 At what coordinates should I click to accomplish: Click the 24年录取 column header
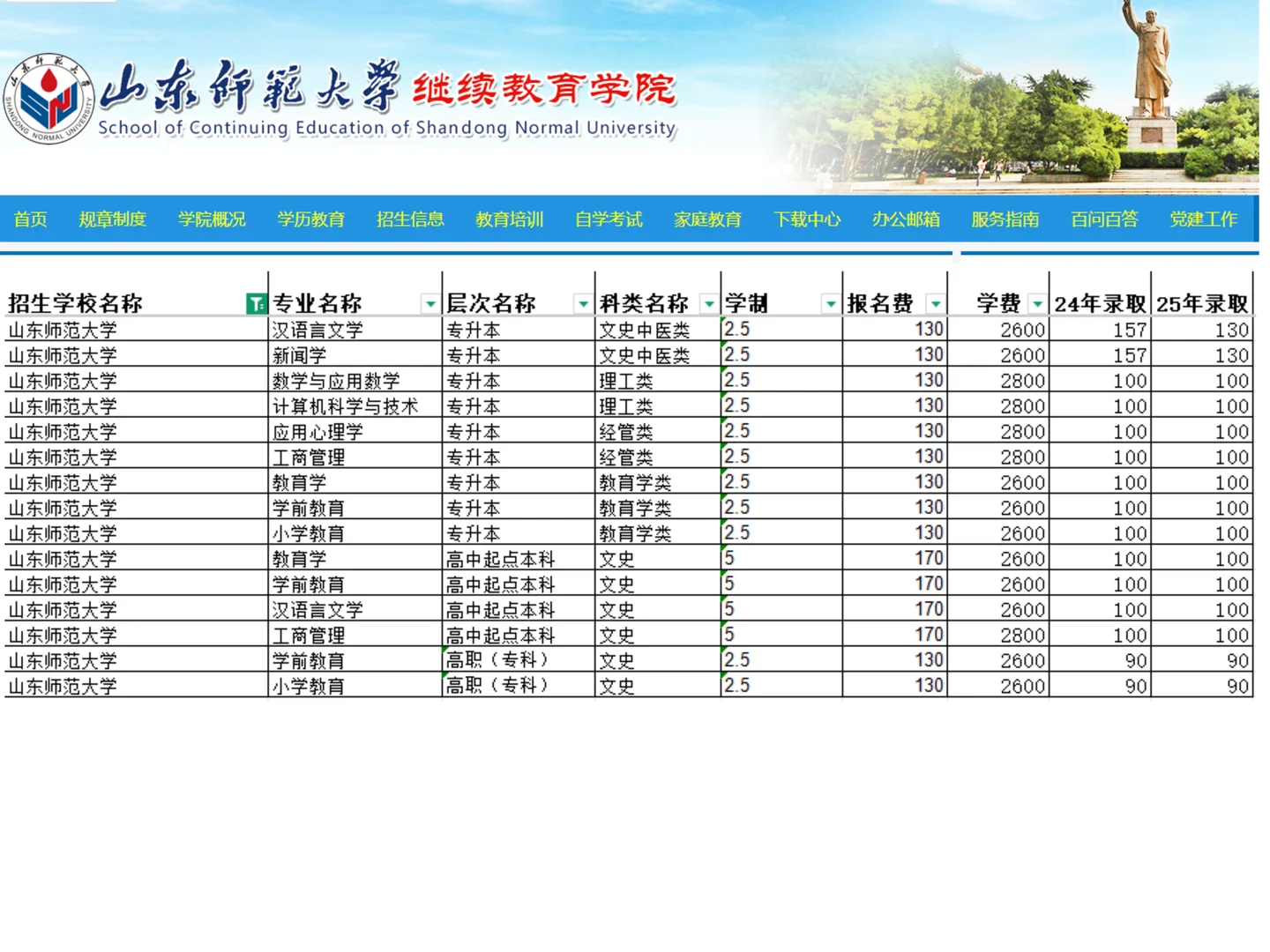[1101, 302]
